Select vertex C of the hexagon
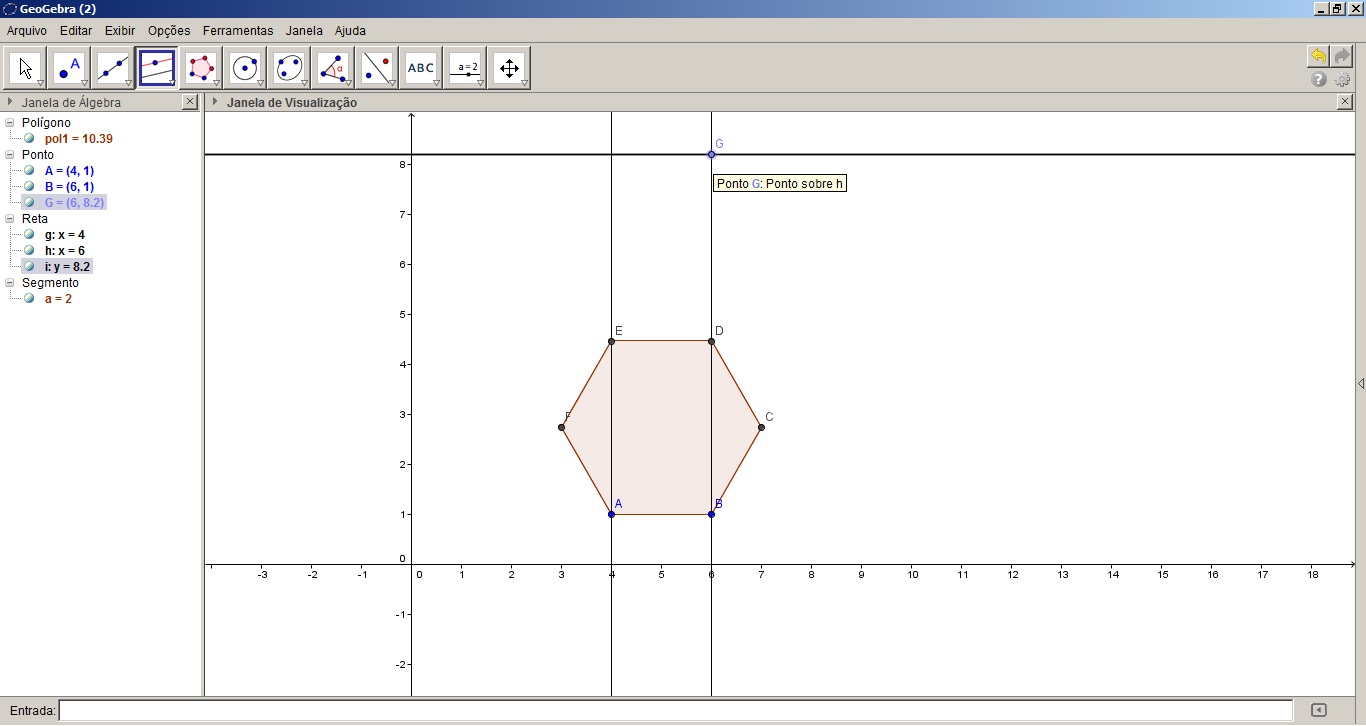Image resolution: width=1366 pixels, height=726 pixels. point(761,427)
